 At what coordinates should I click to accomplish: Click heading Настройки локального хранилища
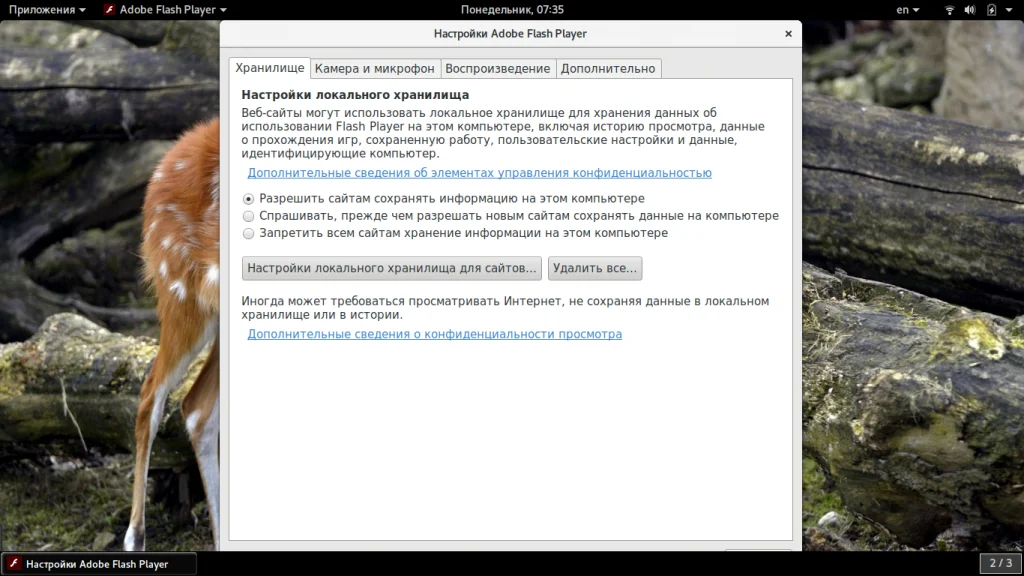click(x=355, y=95)
